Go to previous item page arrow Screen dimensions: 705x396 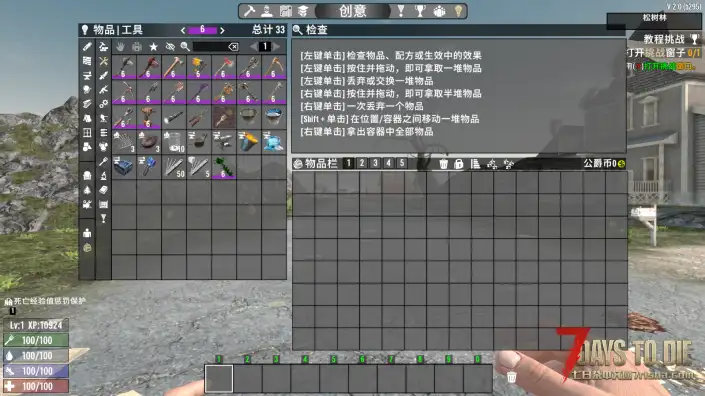click(x=254, y=46)
